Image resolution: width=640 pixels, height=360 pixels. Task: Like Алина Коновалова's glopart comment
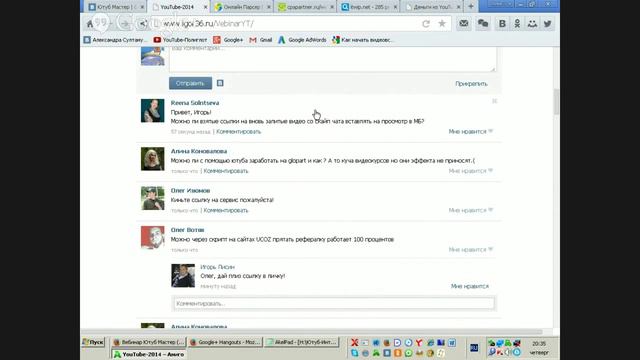471,171
